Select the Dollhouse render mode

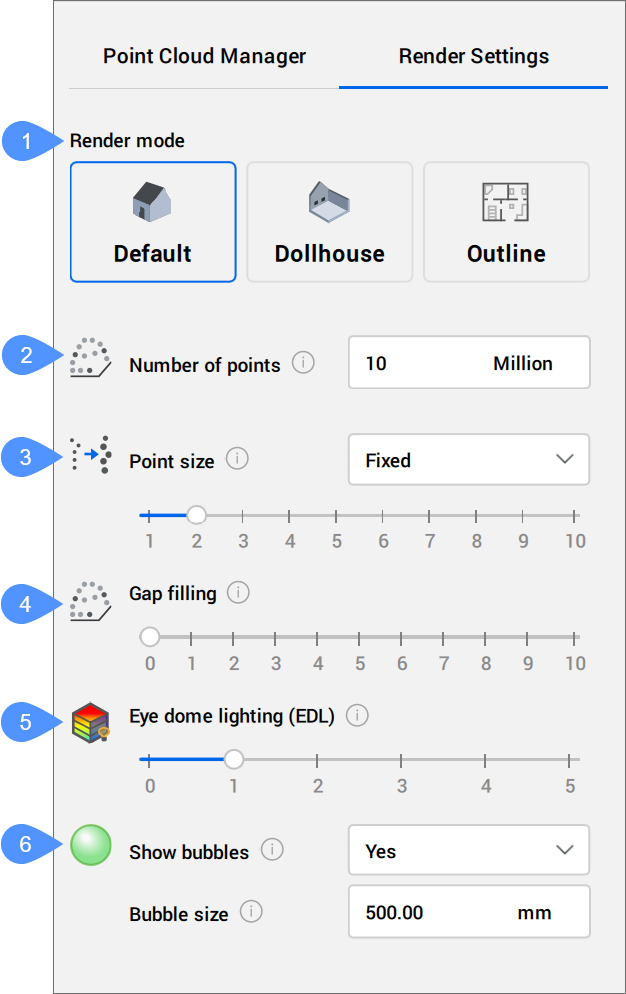pos(330,222)
